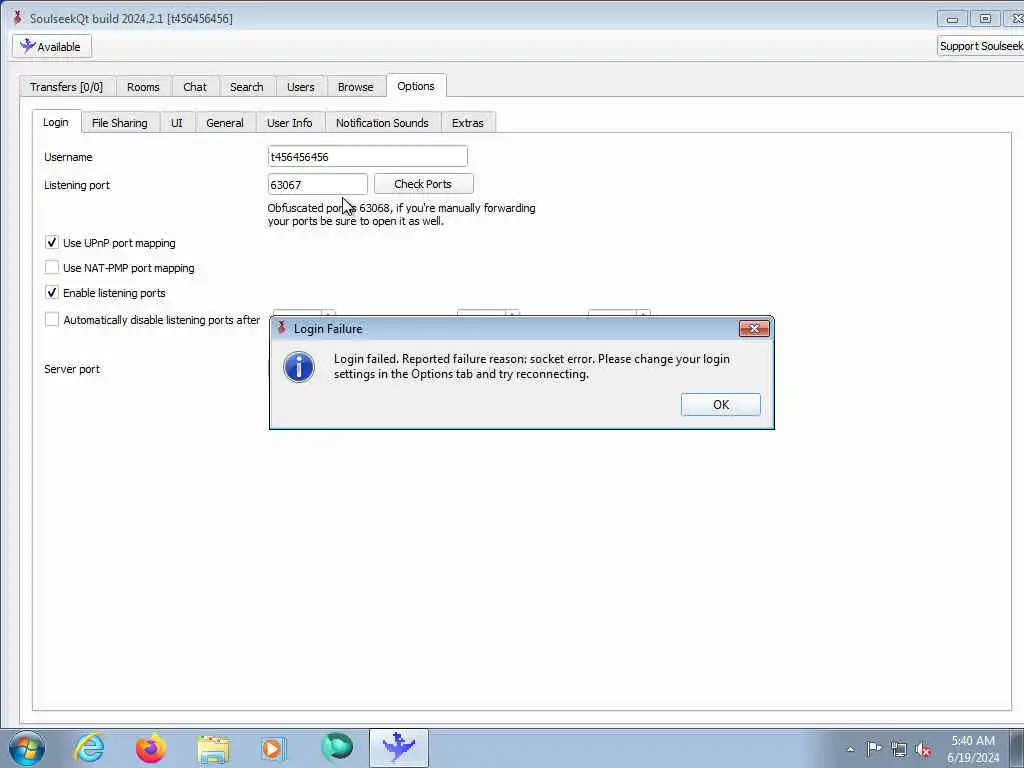Click the Soulseek bird icon in taskbar
The image size is (1024, 768).
(x=398, y=748)
